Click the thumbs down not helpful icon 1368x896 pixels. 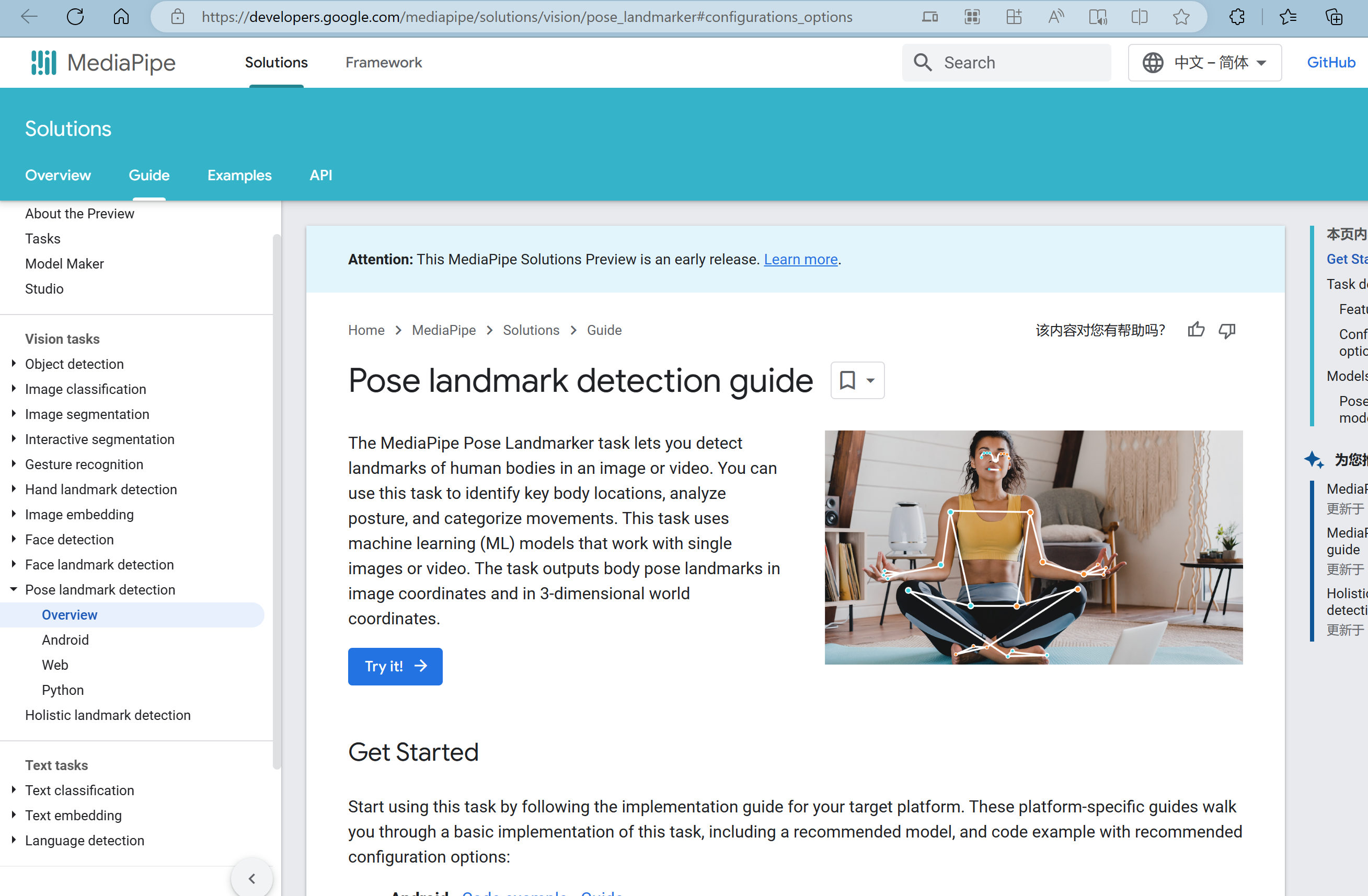tap(1227, 331)
